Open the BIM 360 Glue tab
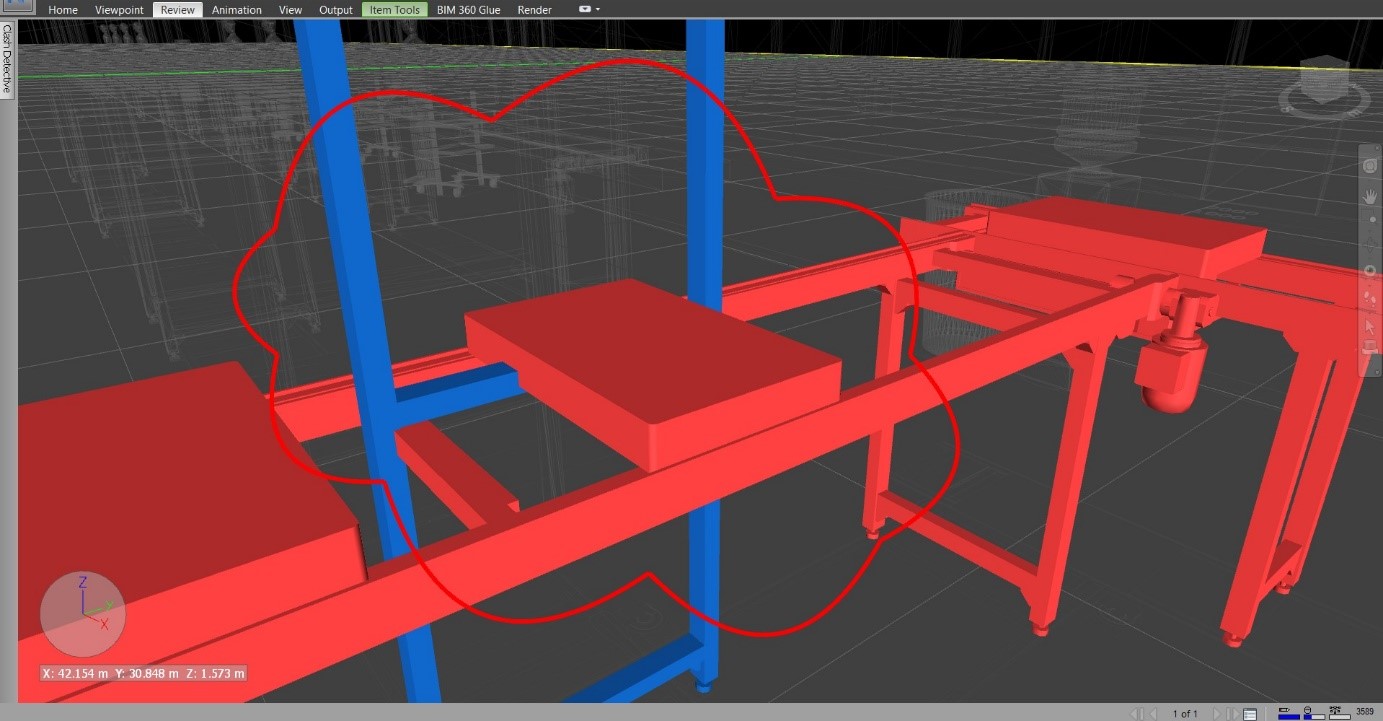 tap(468, 10)
